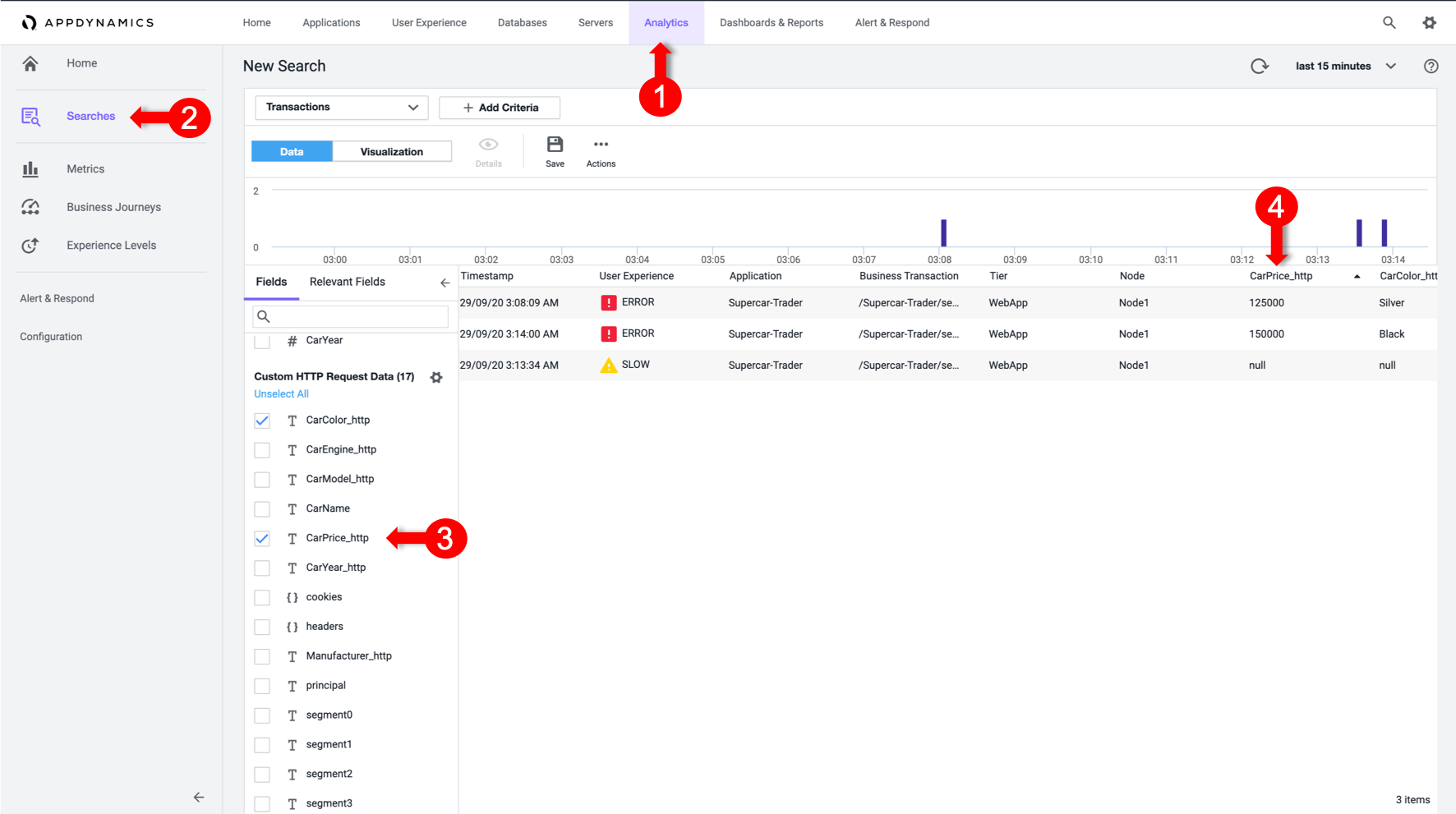
Task: Click the histogram bar nearest 03:14
Action: point(1385,233)
